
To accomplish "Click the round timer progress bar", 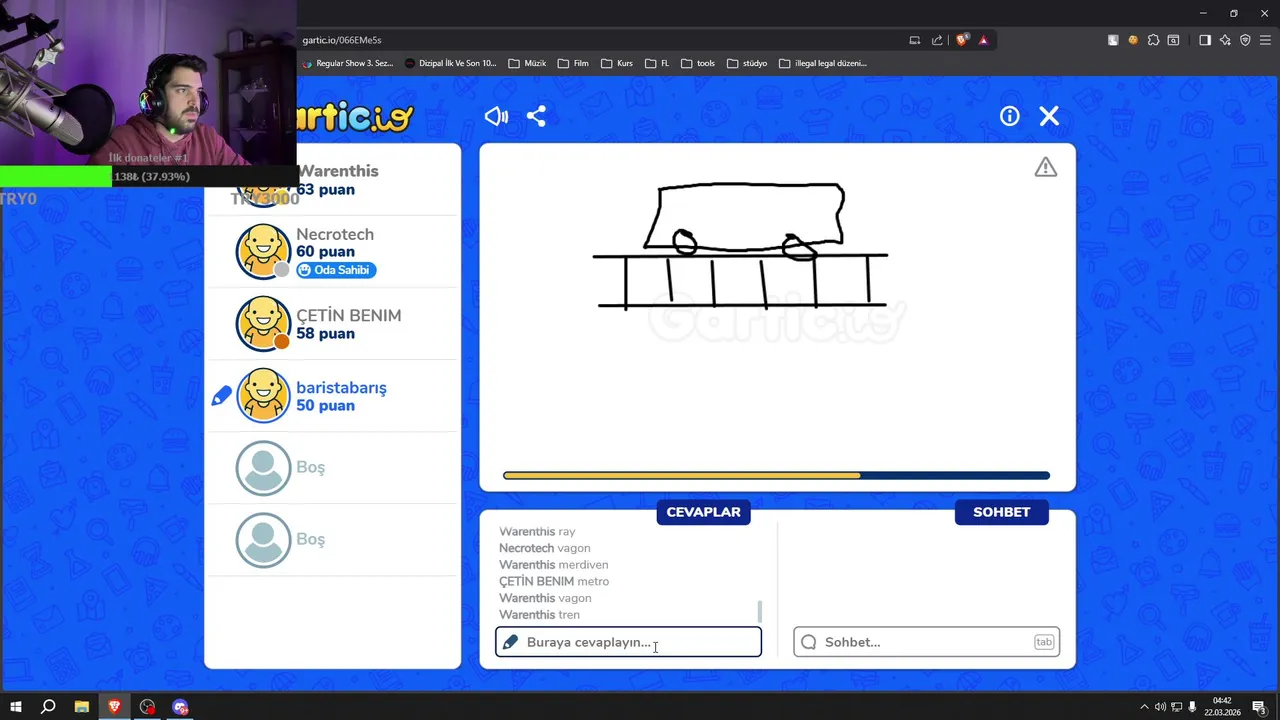I will [x=776, y=475].
